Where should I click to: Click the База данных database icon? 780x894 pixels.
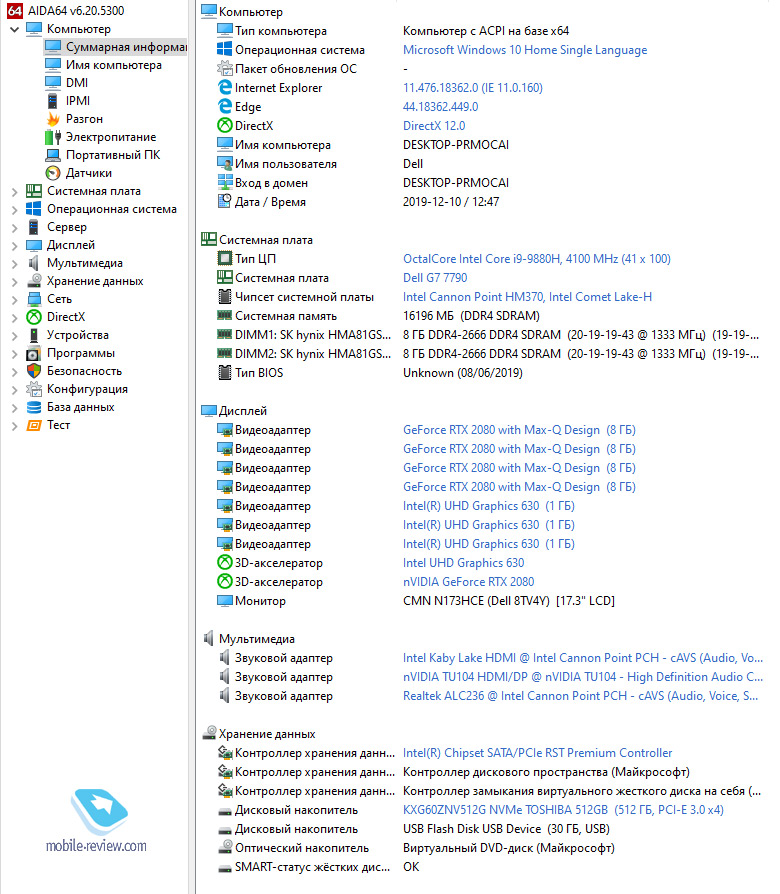click(34, 407)
